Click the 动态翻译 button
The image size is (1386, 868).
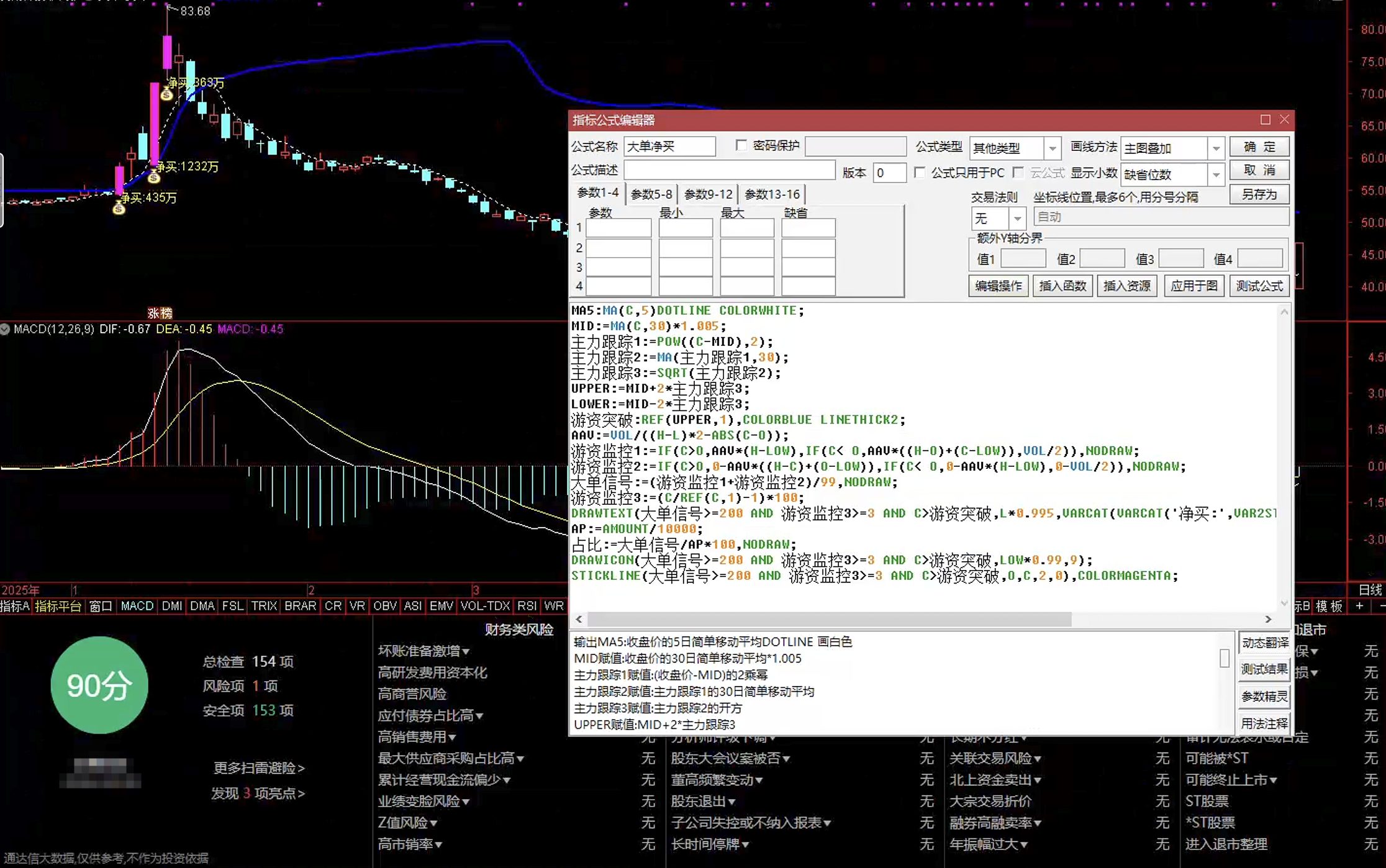point(1265,643)
